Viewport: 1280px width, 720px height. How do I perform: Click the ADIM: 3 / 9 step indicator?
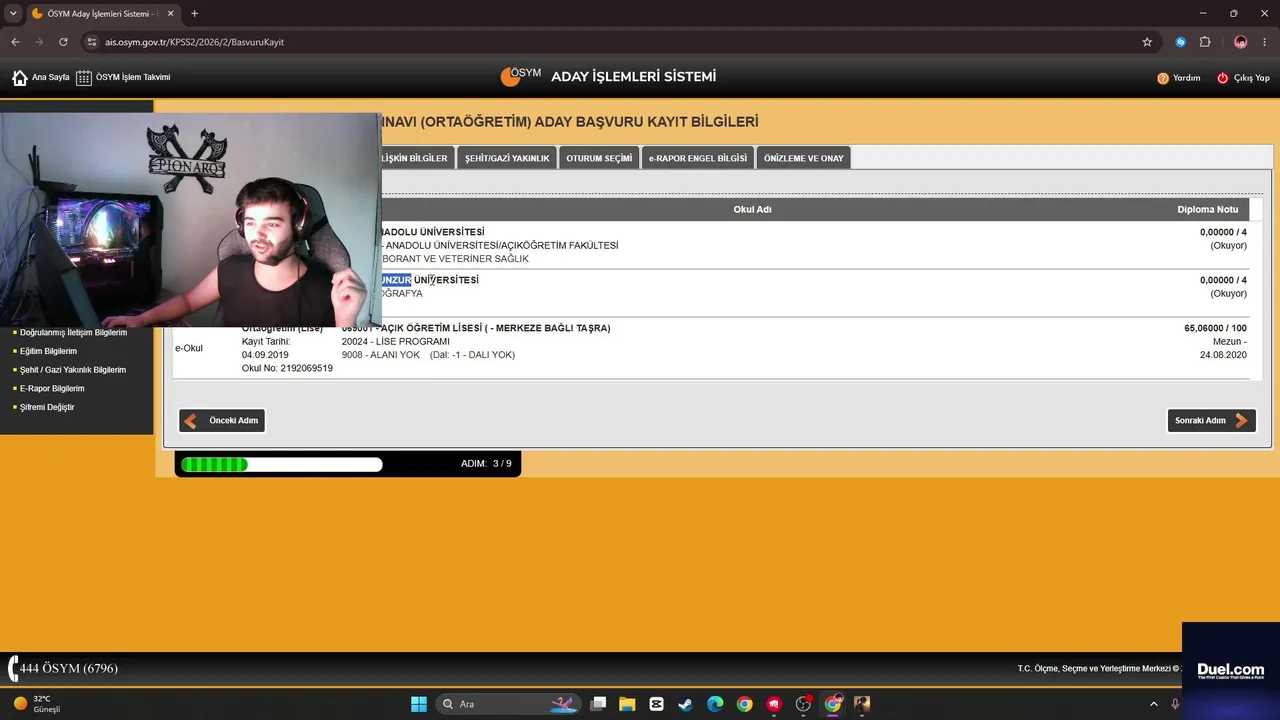point(486,464)
